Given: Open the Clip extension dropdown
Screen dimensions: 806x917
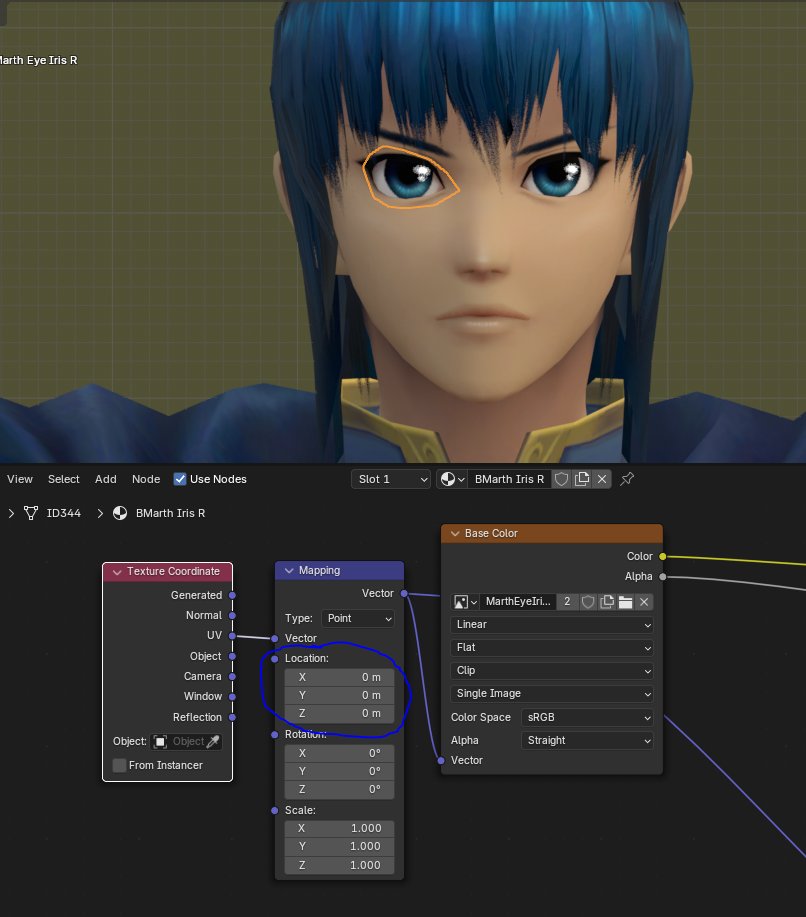Looking at the screenshot, I should pos(552,670).
